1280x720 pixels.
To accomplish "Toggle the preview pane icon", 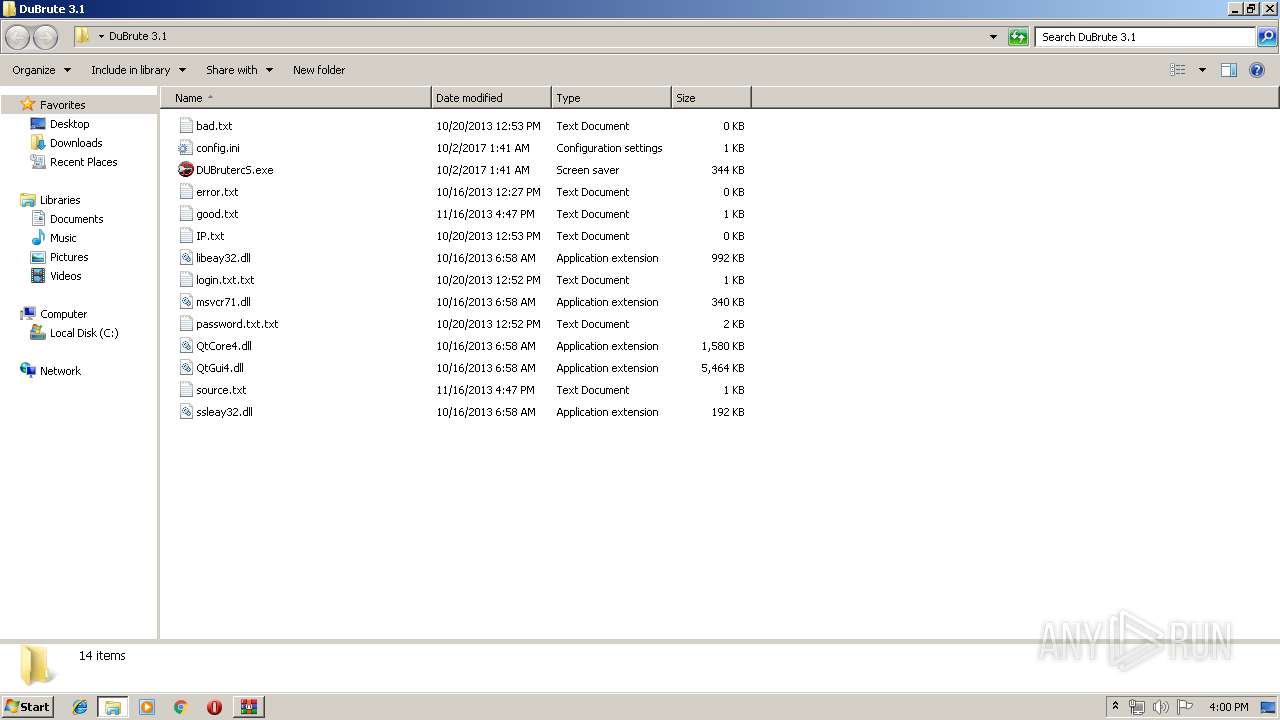I will click(x=1229, y=70).
